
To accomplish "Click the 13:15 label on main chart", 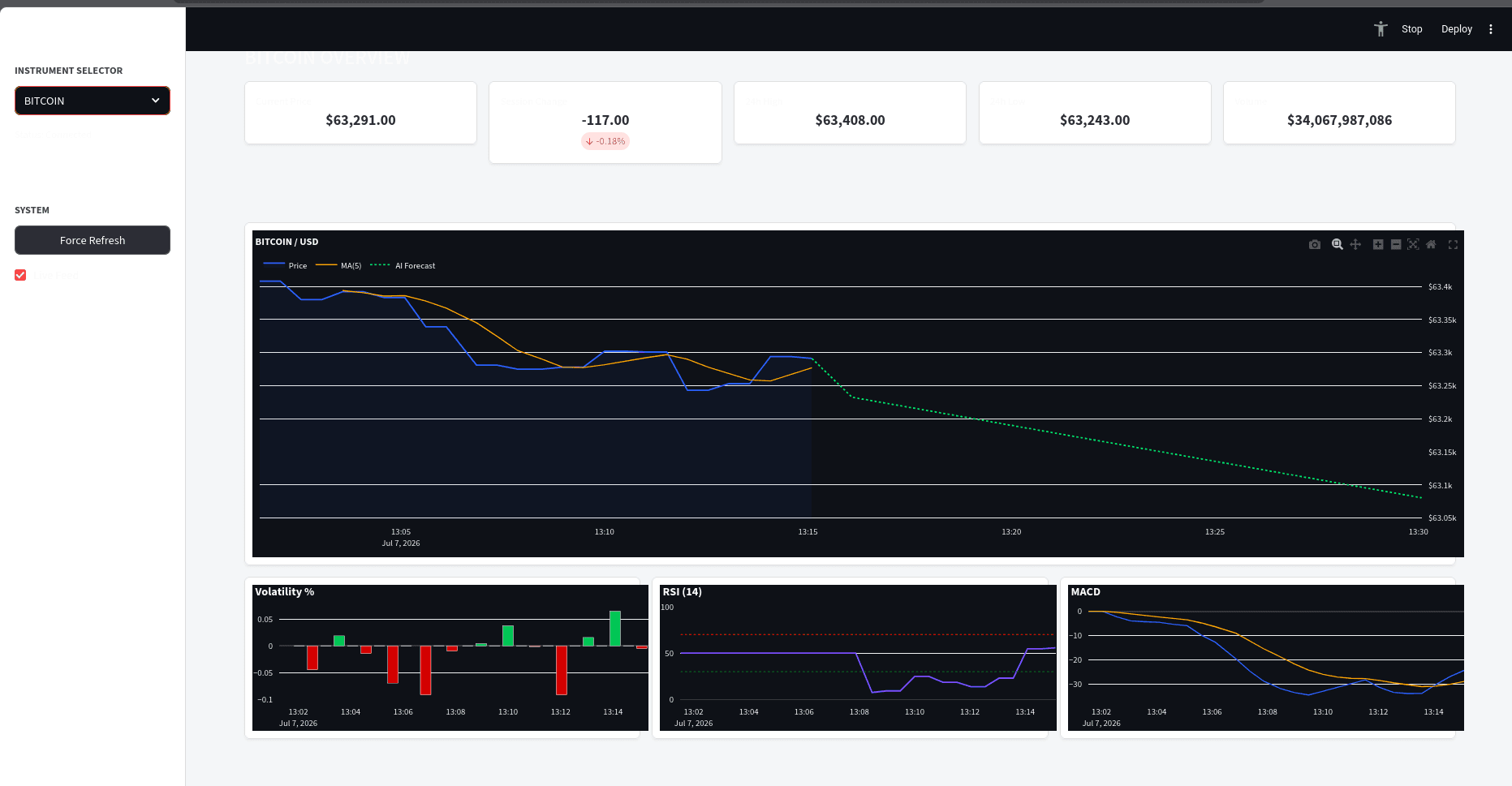I will (x=808, y=532).
